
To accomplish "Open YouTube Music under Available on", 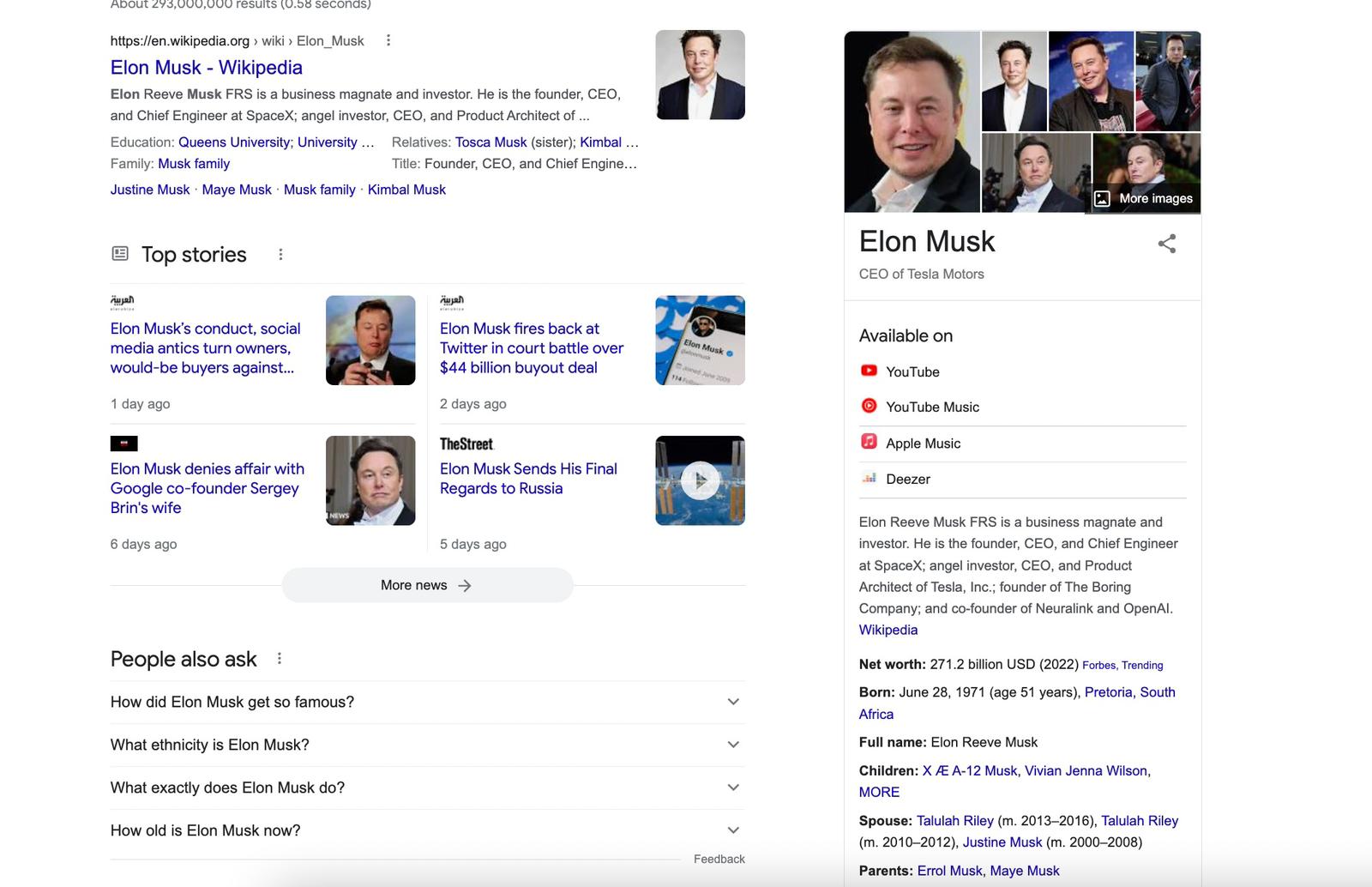I will click(x=932, y=407).
